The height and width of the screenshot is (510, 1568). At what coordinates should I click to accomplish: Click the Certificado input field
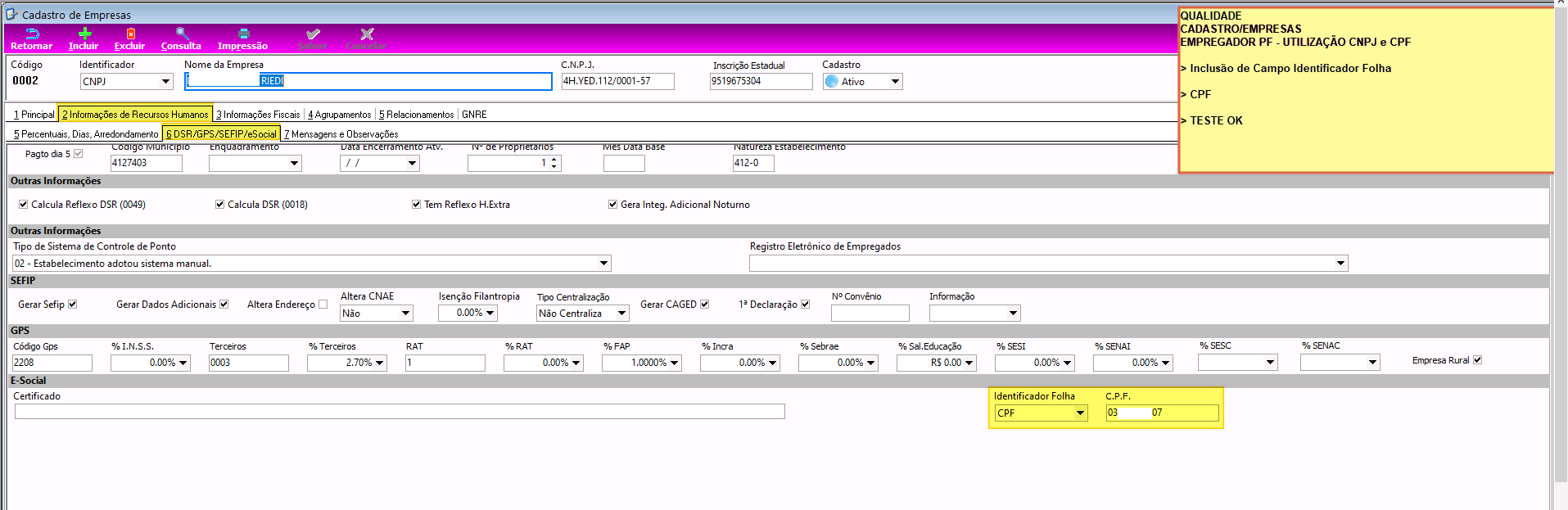(400, 412)
